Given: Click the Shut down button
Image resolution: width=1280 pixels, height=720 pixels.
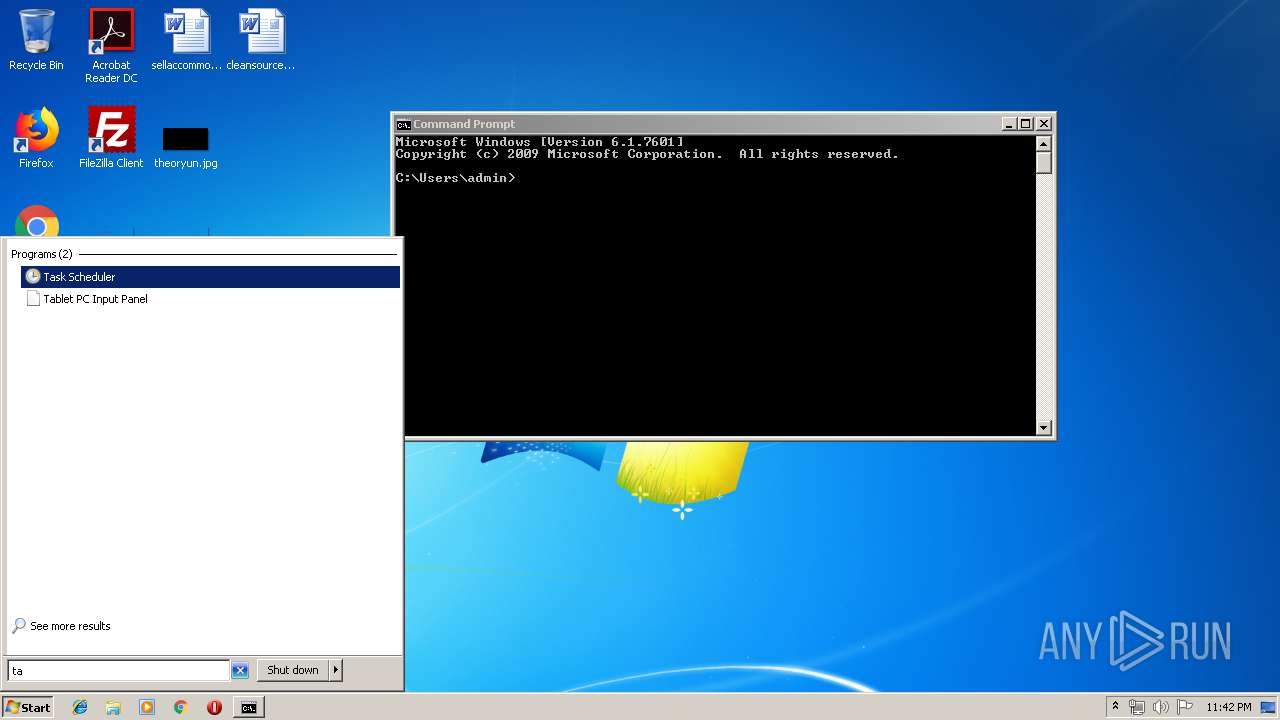Looking at the screenshot, I should (x=293, y=670).
